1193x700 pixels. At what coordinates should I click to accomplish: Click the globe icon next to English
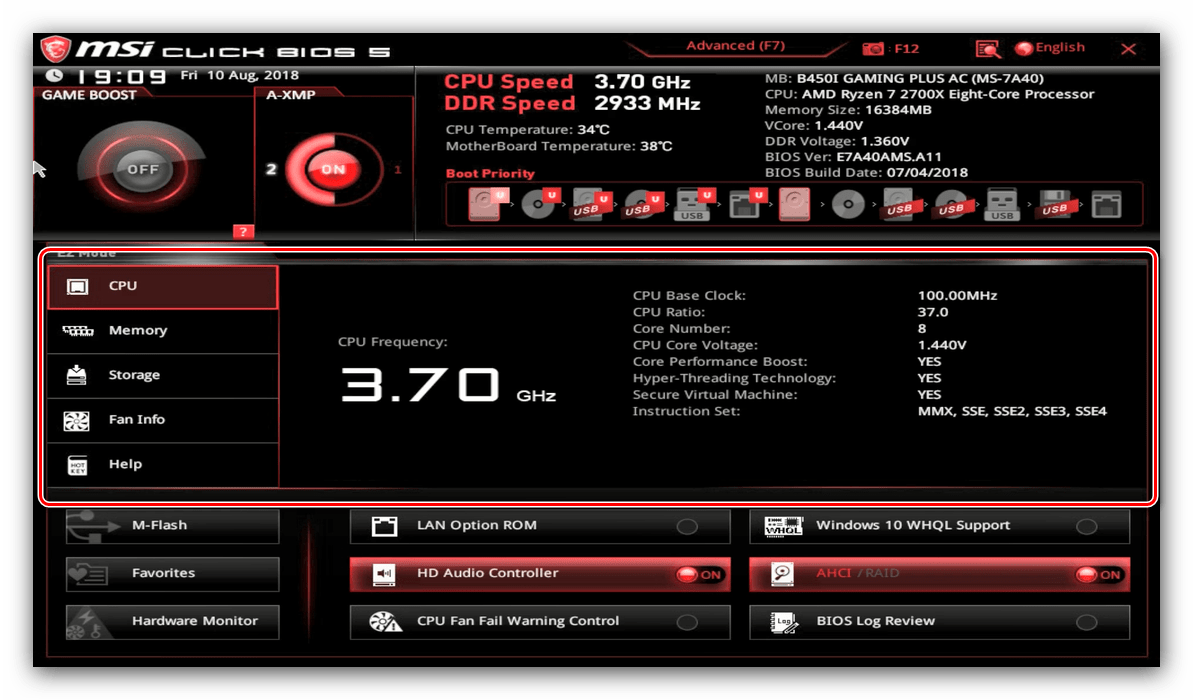[1023, 48]
